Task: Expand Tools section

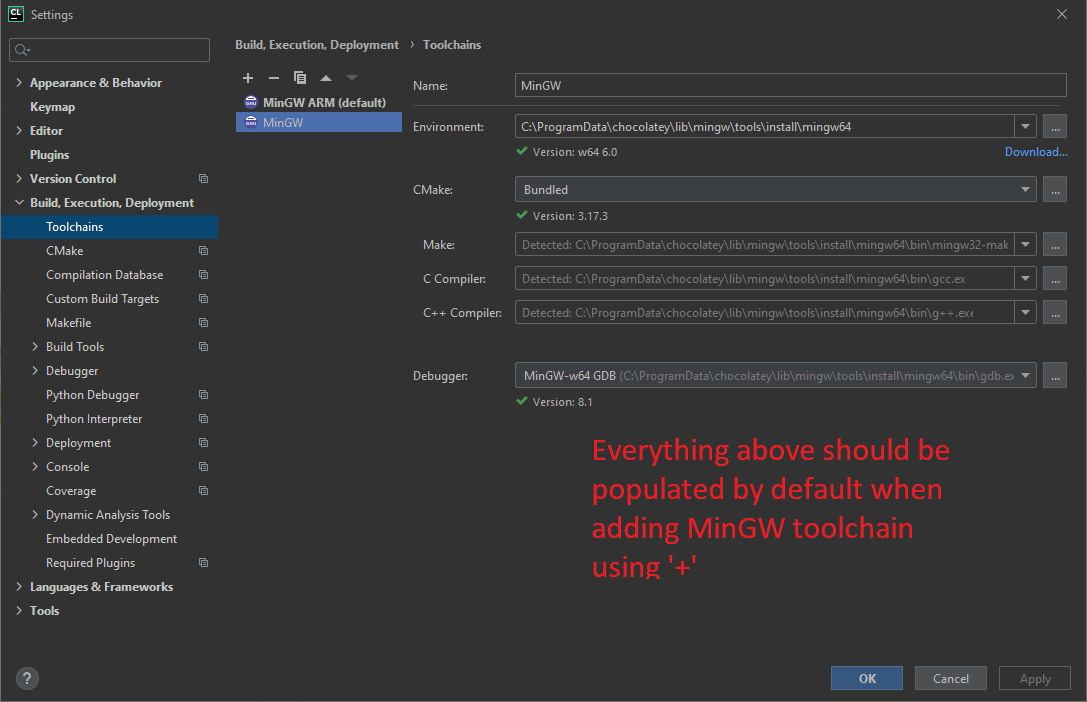Action: [x=19, y=611]
